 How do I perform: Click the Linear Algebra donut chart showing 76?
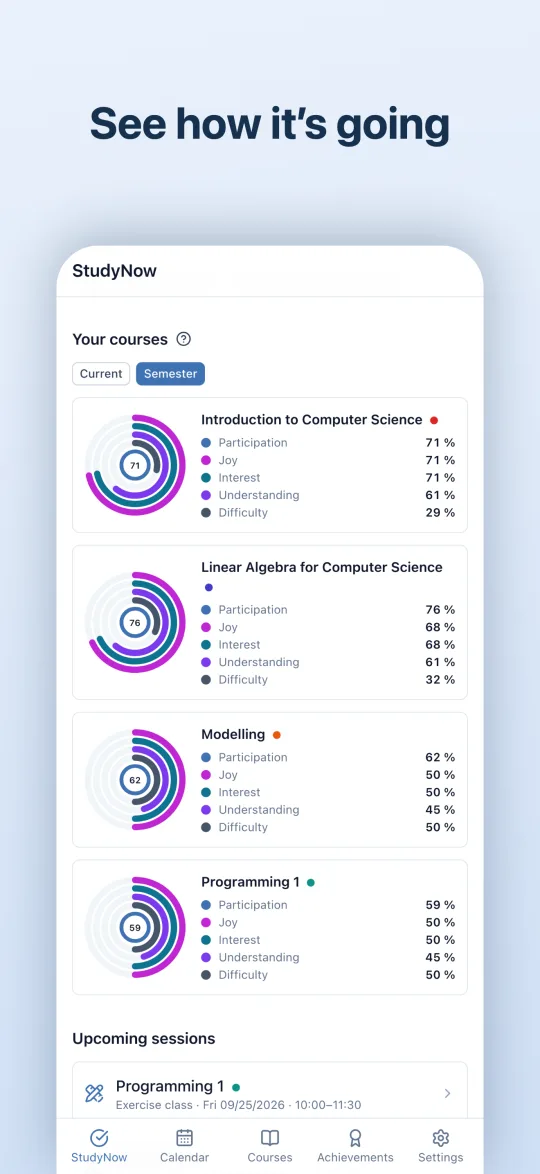coord(135,622)
